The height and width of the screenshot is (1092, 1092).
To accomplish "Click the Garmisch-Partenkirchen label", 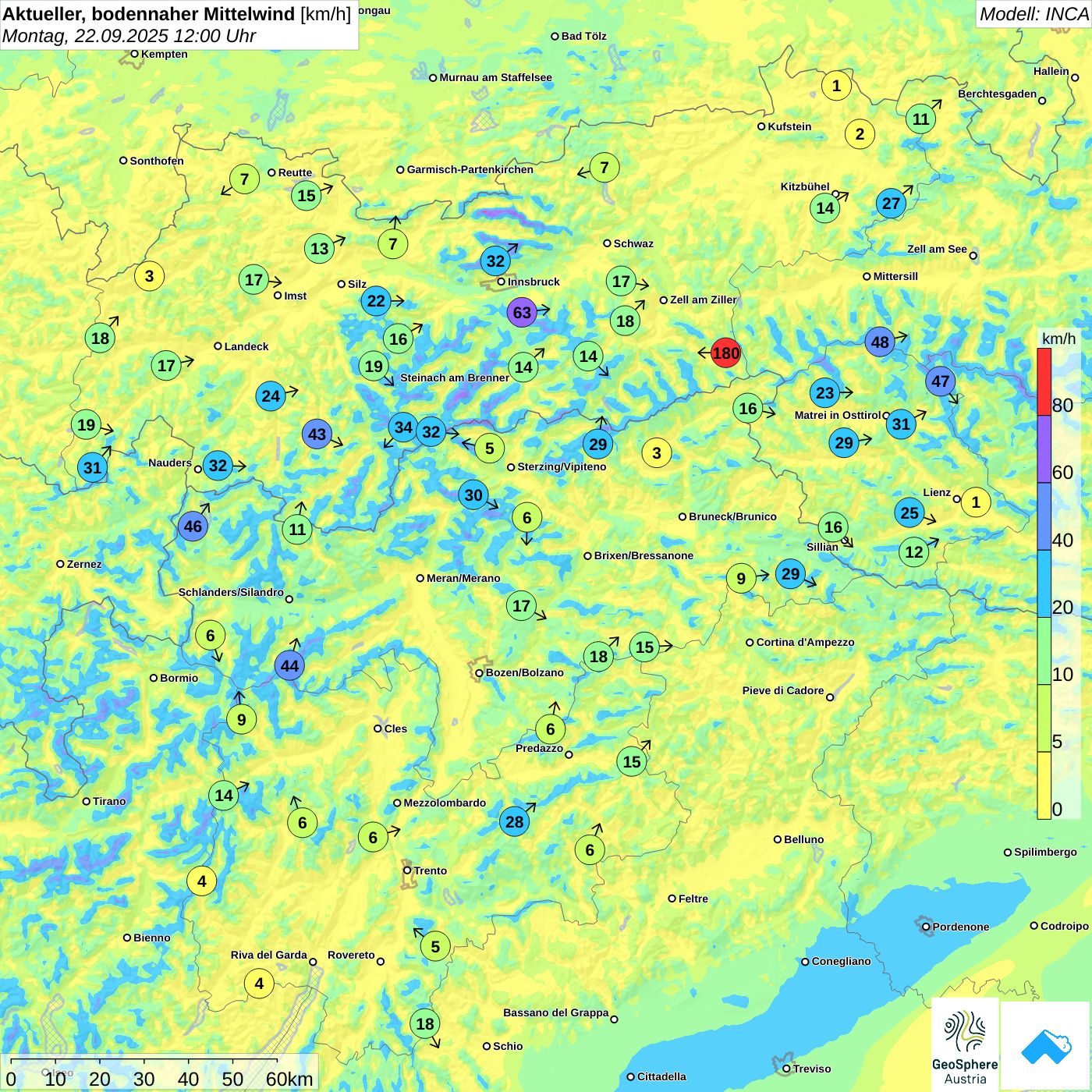I will [470, 169].
